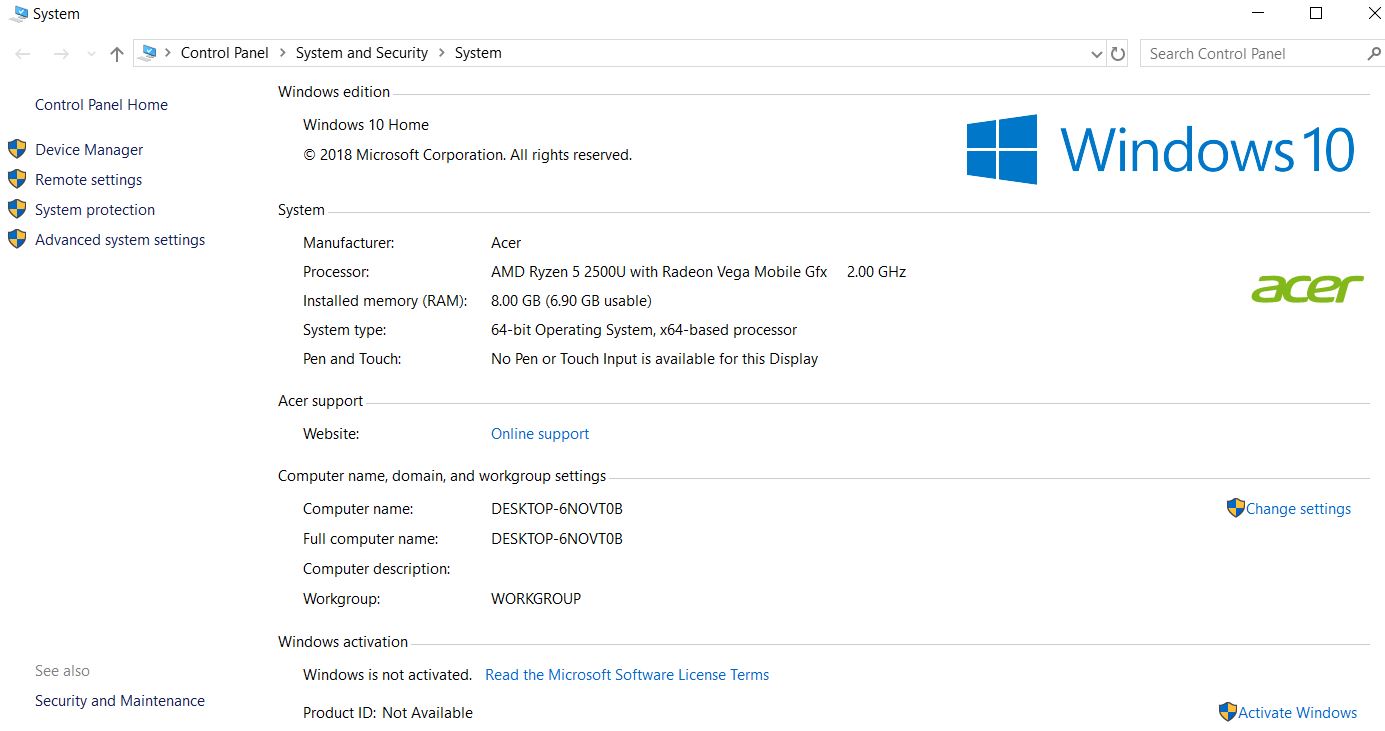1385x731 pixels.
Task: Click the back navigation arrow
Action: click(22, 54)
